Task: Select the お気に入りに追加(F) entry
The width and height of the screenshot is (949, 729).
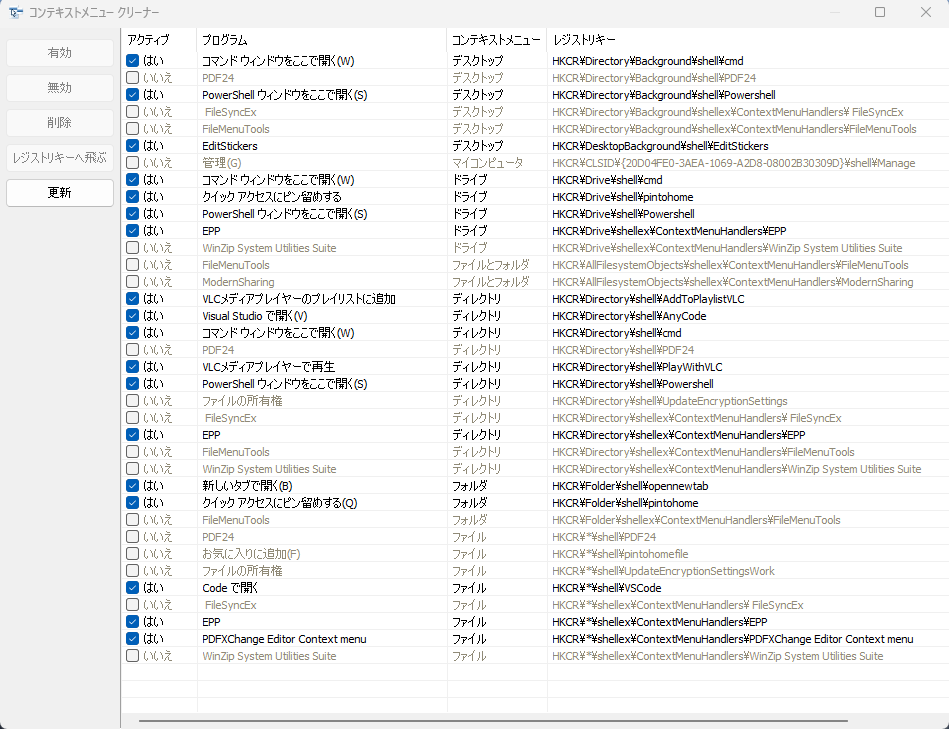Action: click(251, 554)
